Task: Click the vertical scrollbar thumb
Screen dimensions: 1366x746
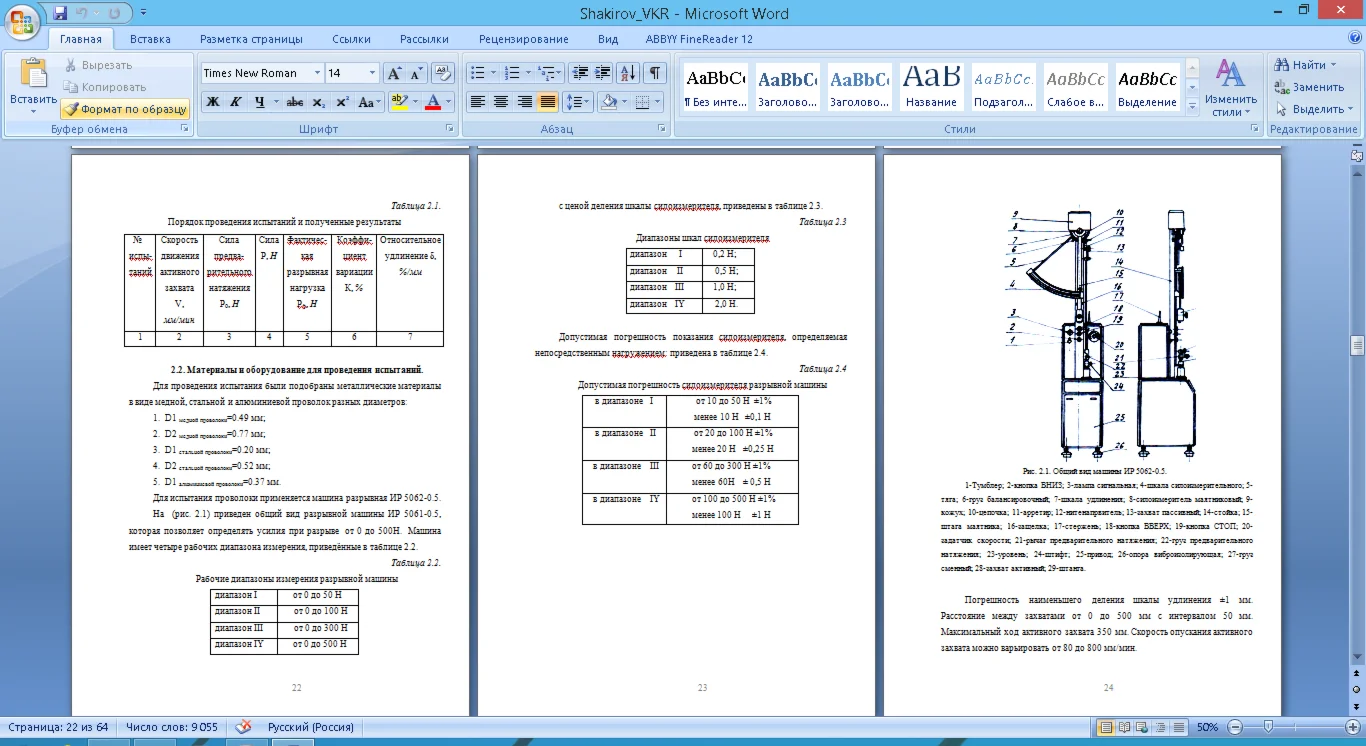Action: pos(1357,346)
